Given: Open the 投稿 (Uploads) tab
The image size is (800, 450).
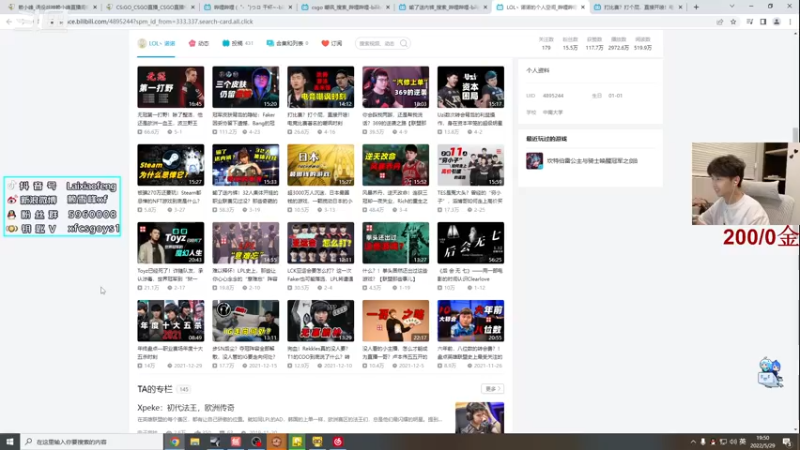Looking at the screenshot, I should (x=237, y=43).
